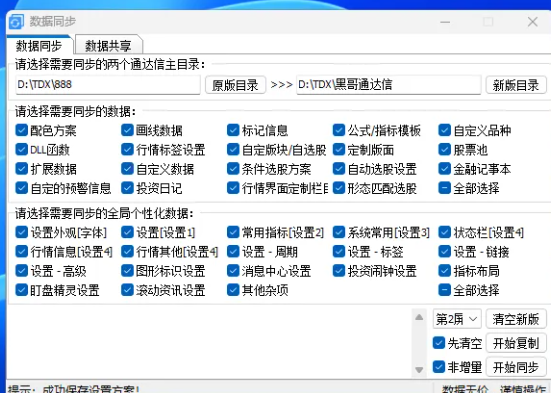Toggle 全部选择 in the sync data group
The image size is (551, 393).
[x=445, y=188]
